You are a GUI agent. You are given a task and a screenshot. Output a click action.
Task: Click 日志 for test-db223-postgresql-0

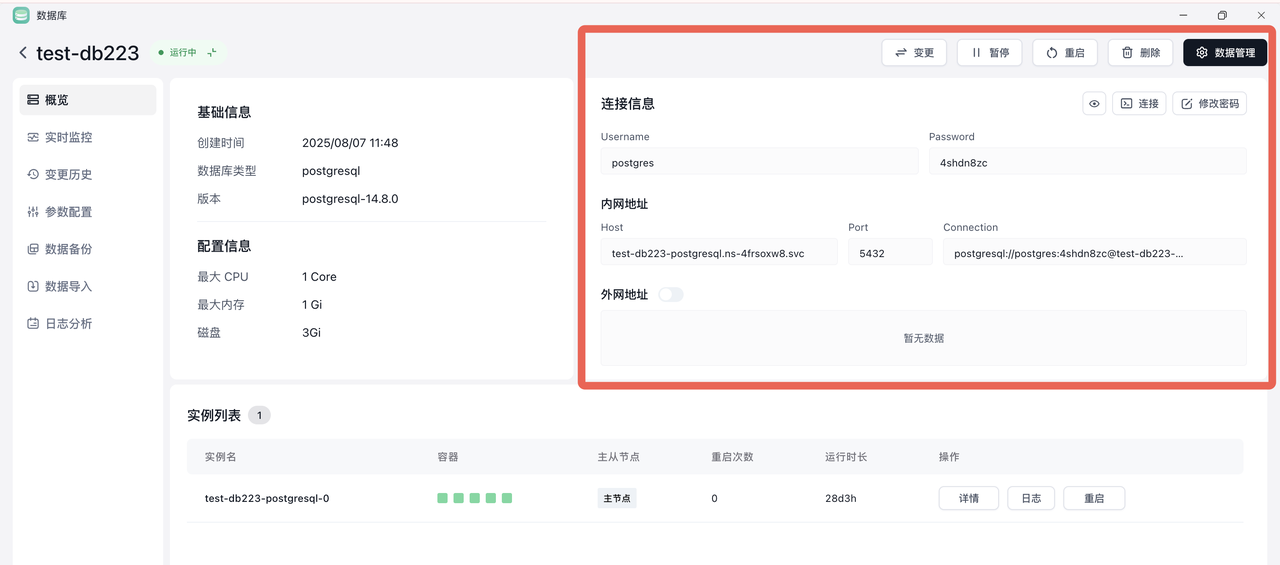pos(1031,498)
